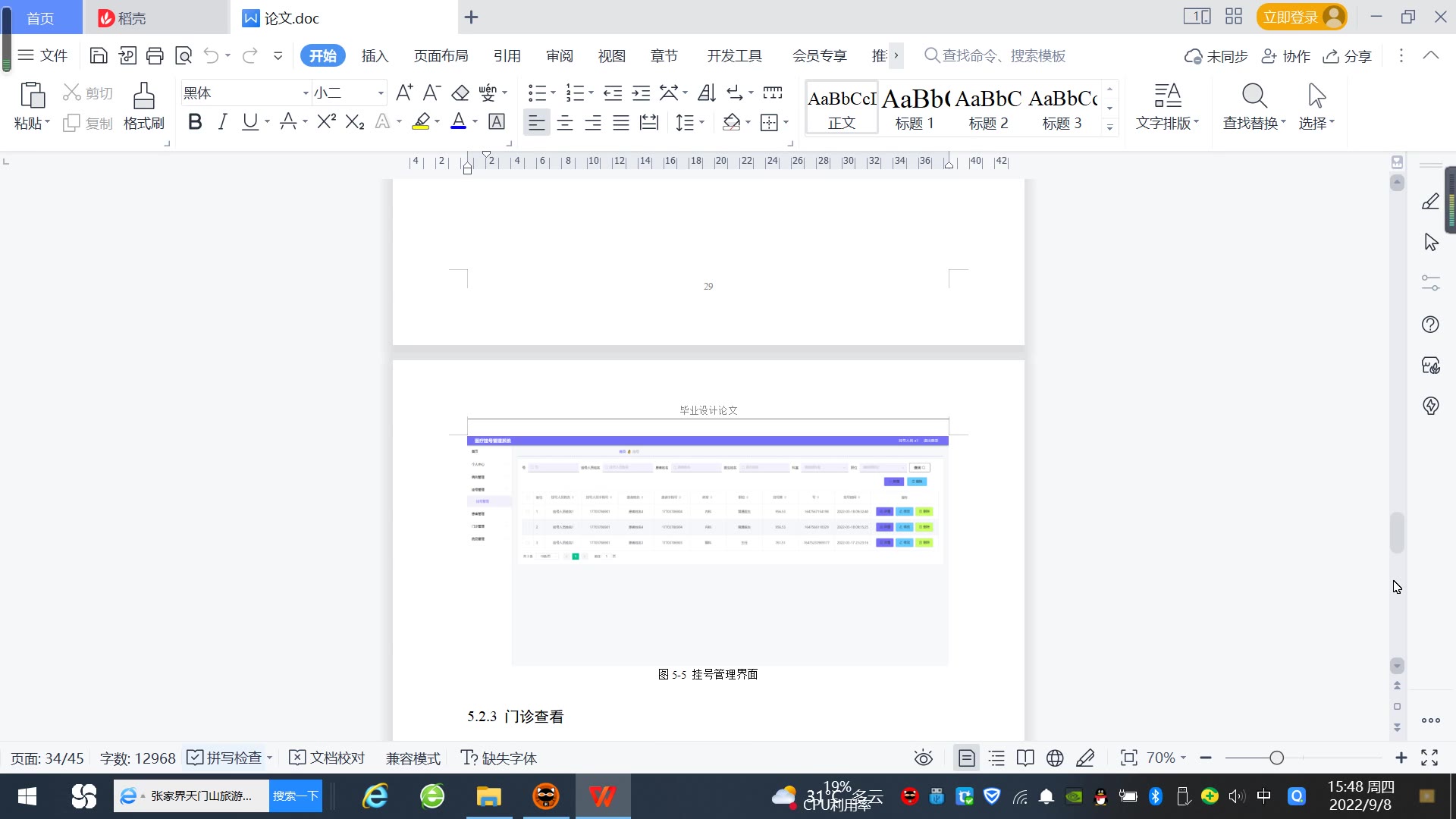Open the 页面布局 ribbon tab
Image resolution: width=1456 pixels, height=819 pixels.
click(x=441, y=55)
